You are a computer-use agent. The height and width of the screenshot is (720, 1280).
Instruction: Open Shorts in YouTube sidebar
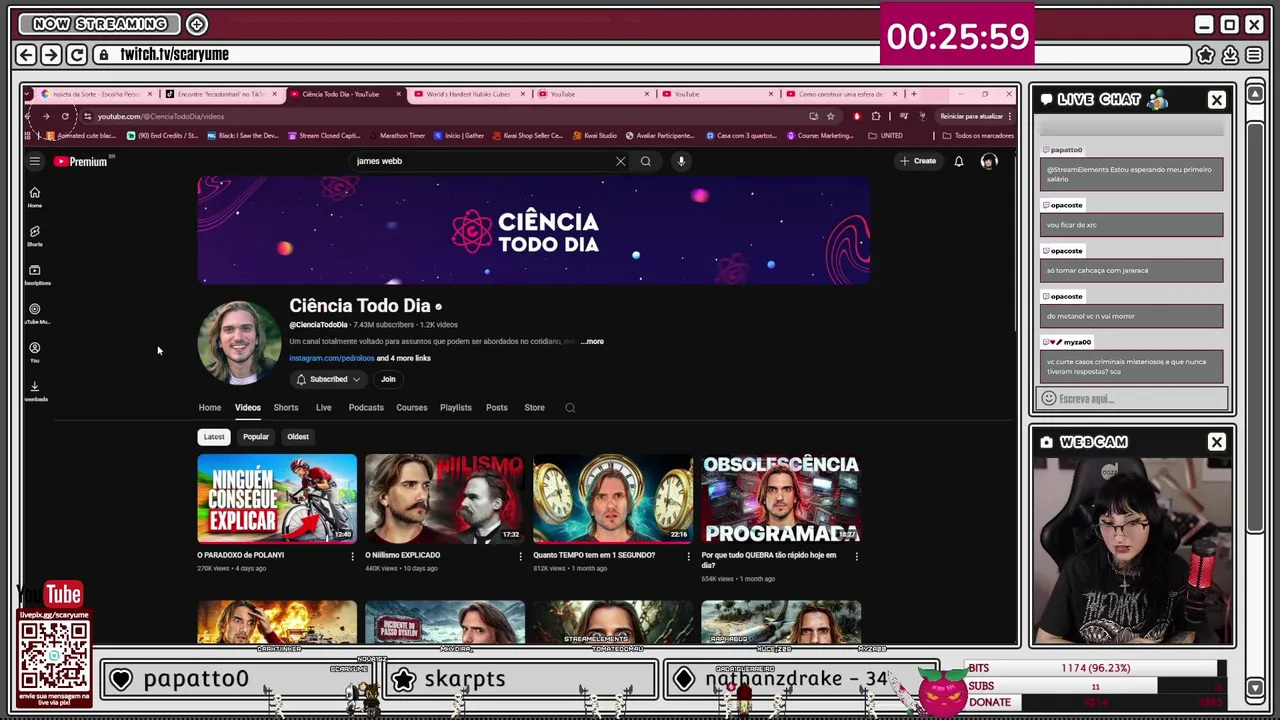tap(35, 236)
